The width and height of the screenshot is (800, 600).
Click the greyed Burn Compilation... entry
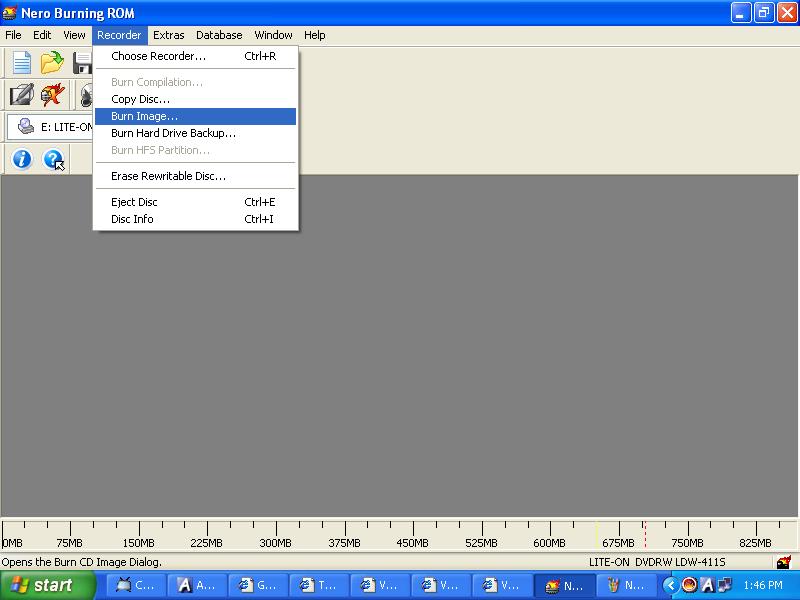195,82
